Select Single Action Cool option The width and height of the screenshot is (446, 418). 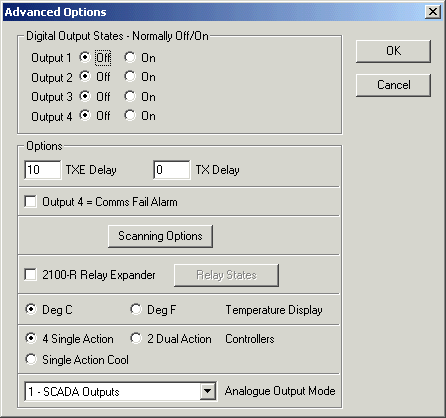(x=31, y=359)
